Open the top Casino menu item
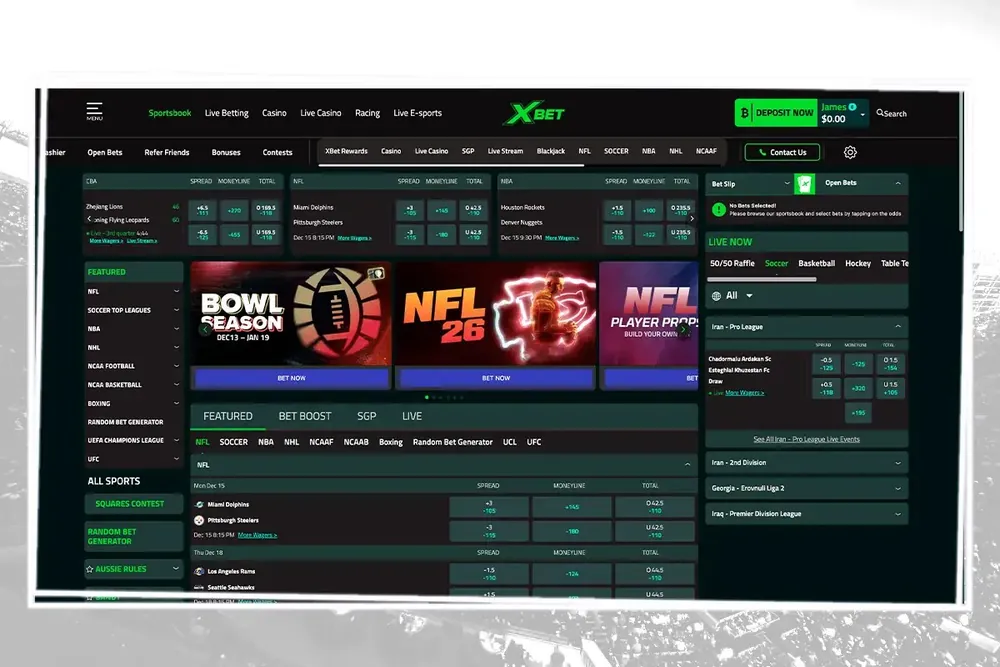Screen dimensions: 1000x667 274,113
